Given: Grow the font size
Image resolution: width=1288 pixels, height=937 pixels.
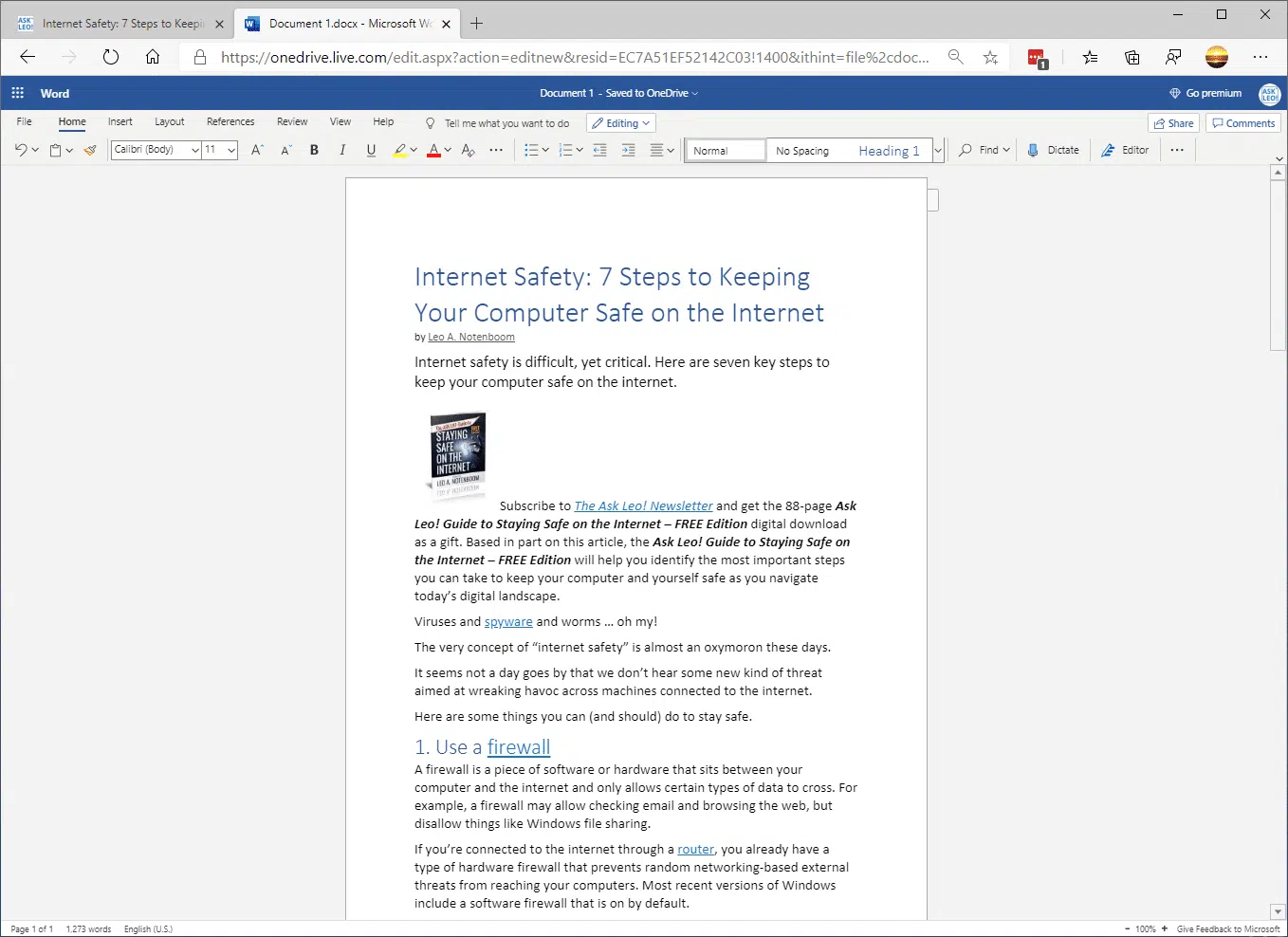Looking at the screenshot, I should coord(257,150).
